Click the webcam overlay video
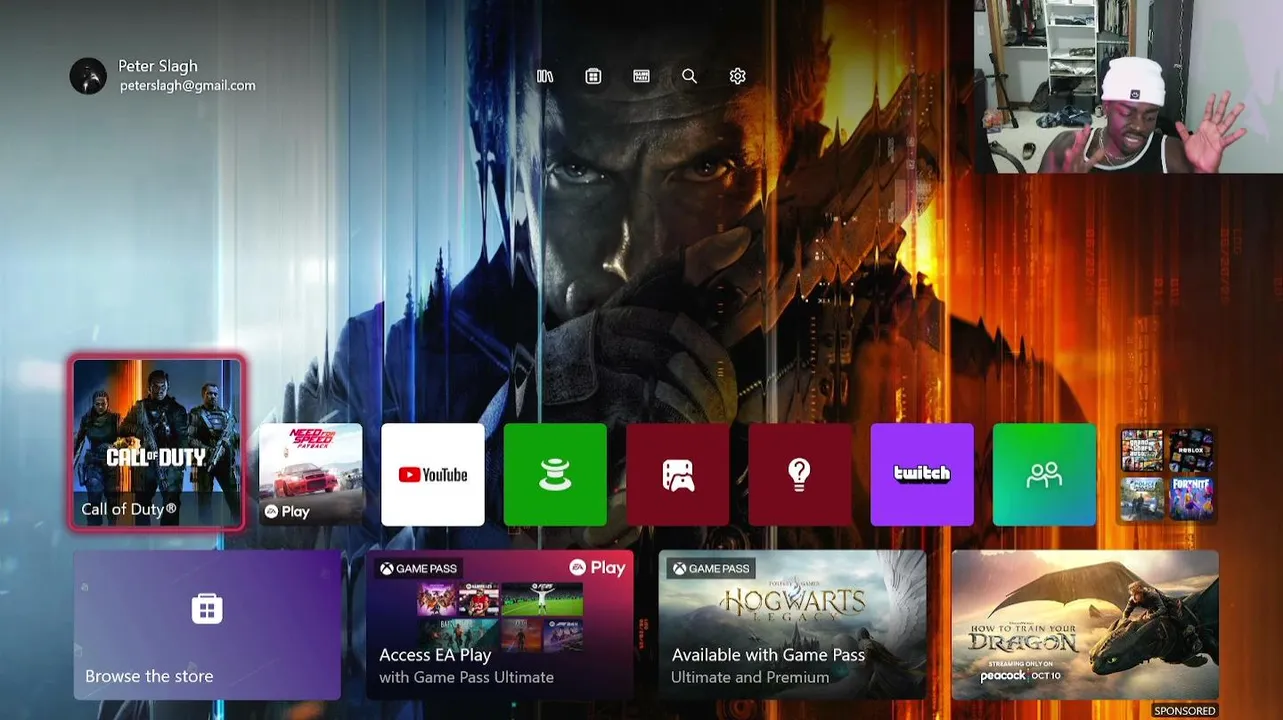This screenshot has height=720, width=1283. pos(1128,86)
